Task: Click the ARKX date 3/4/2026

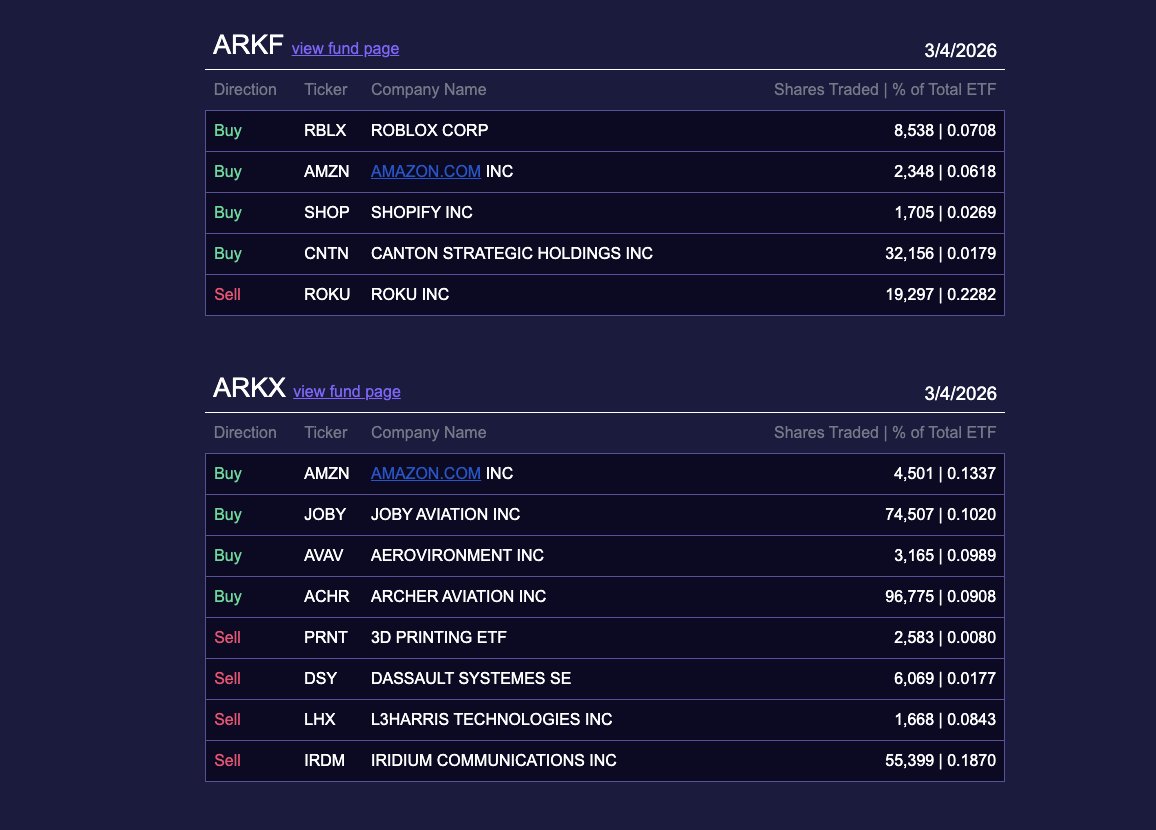Action: click(x=960, y=394)
